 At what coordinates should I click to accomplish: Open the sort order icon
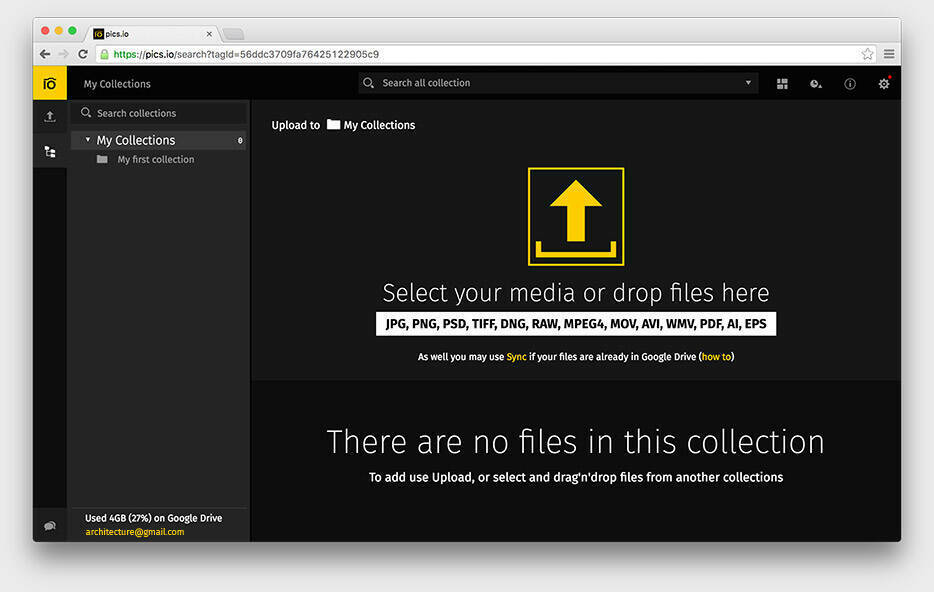point(816,84)
